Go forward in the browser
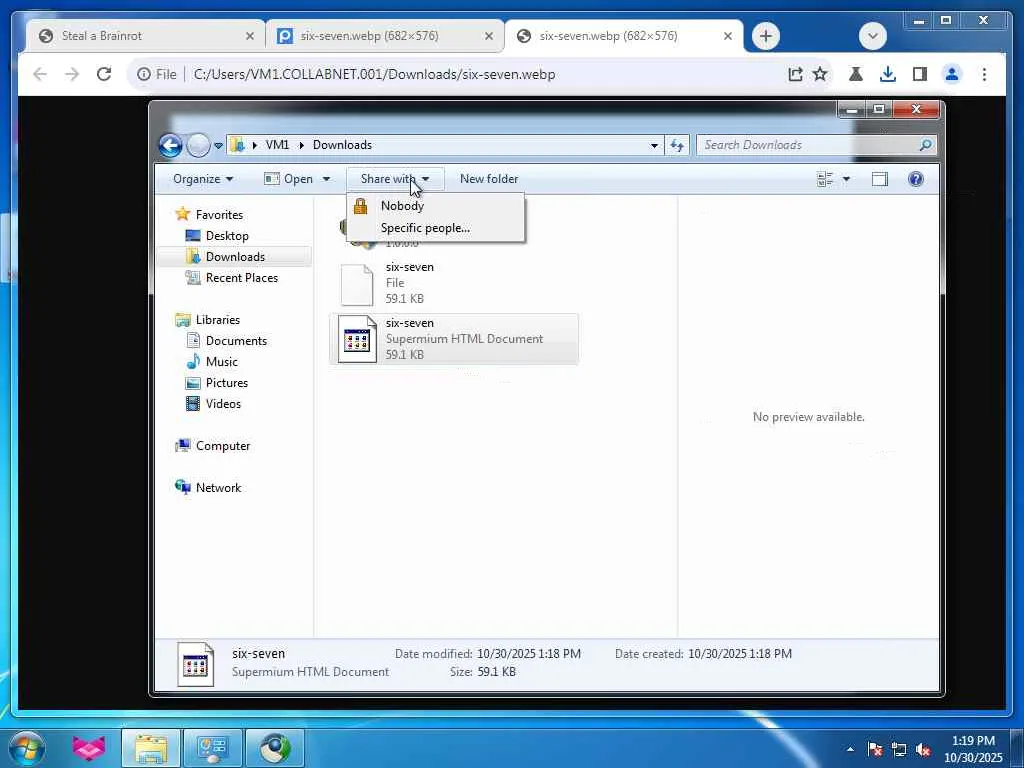The height and width of the screenshot is (768, 1024). [72, 74]
